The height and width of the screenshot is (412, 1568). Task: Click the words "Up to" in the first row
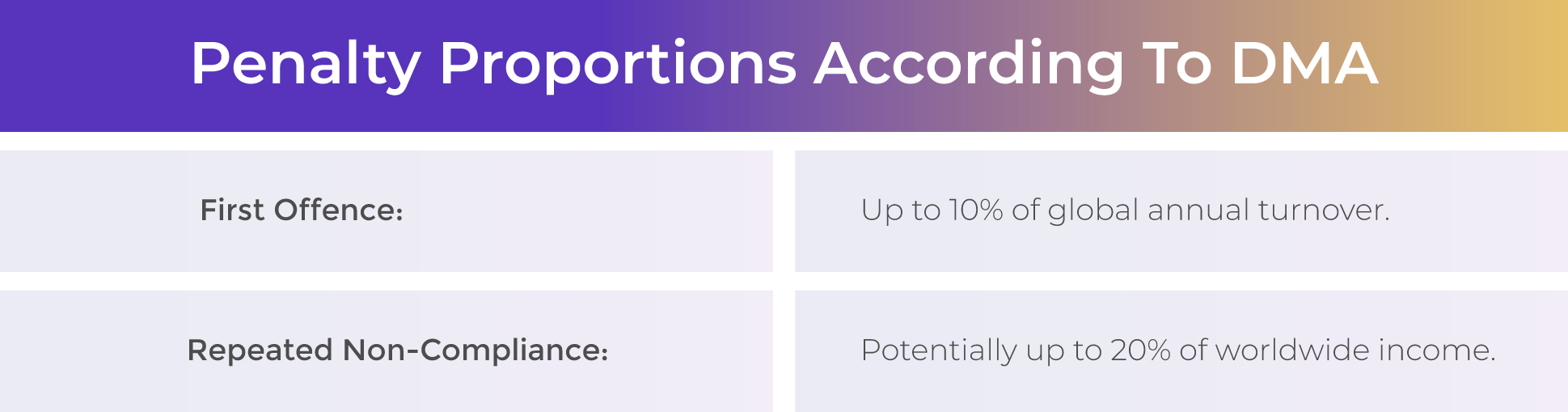coord(901,211)
